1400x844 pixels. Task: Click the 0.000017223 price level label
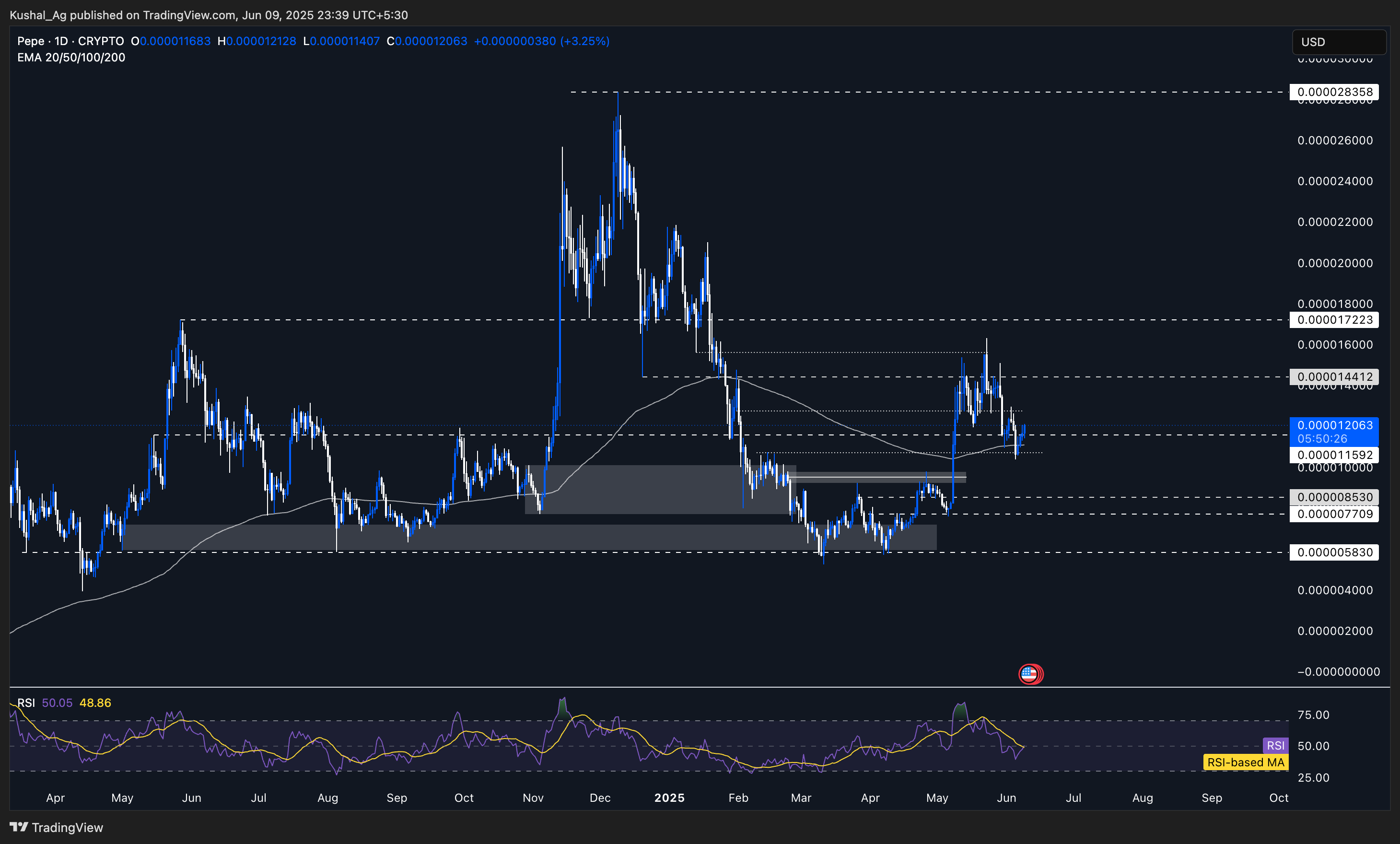tap(1334, 320)
